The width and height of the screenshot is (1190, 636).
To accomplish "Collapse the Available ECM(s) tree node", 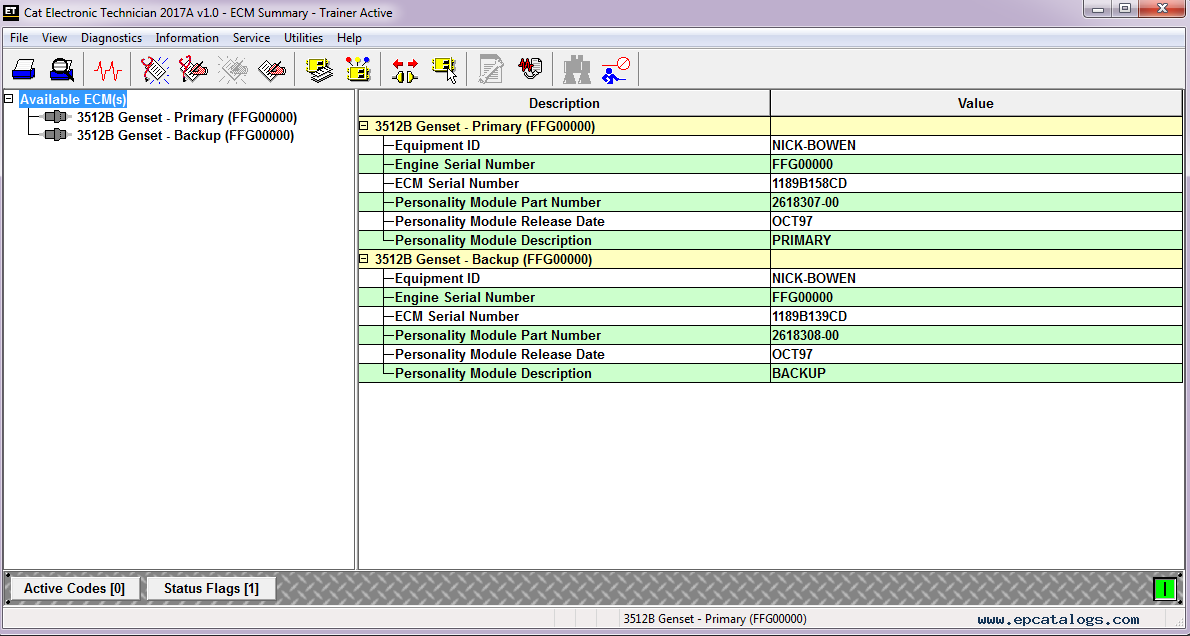I will [x=8, y=99].
